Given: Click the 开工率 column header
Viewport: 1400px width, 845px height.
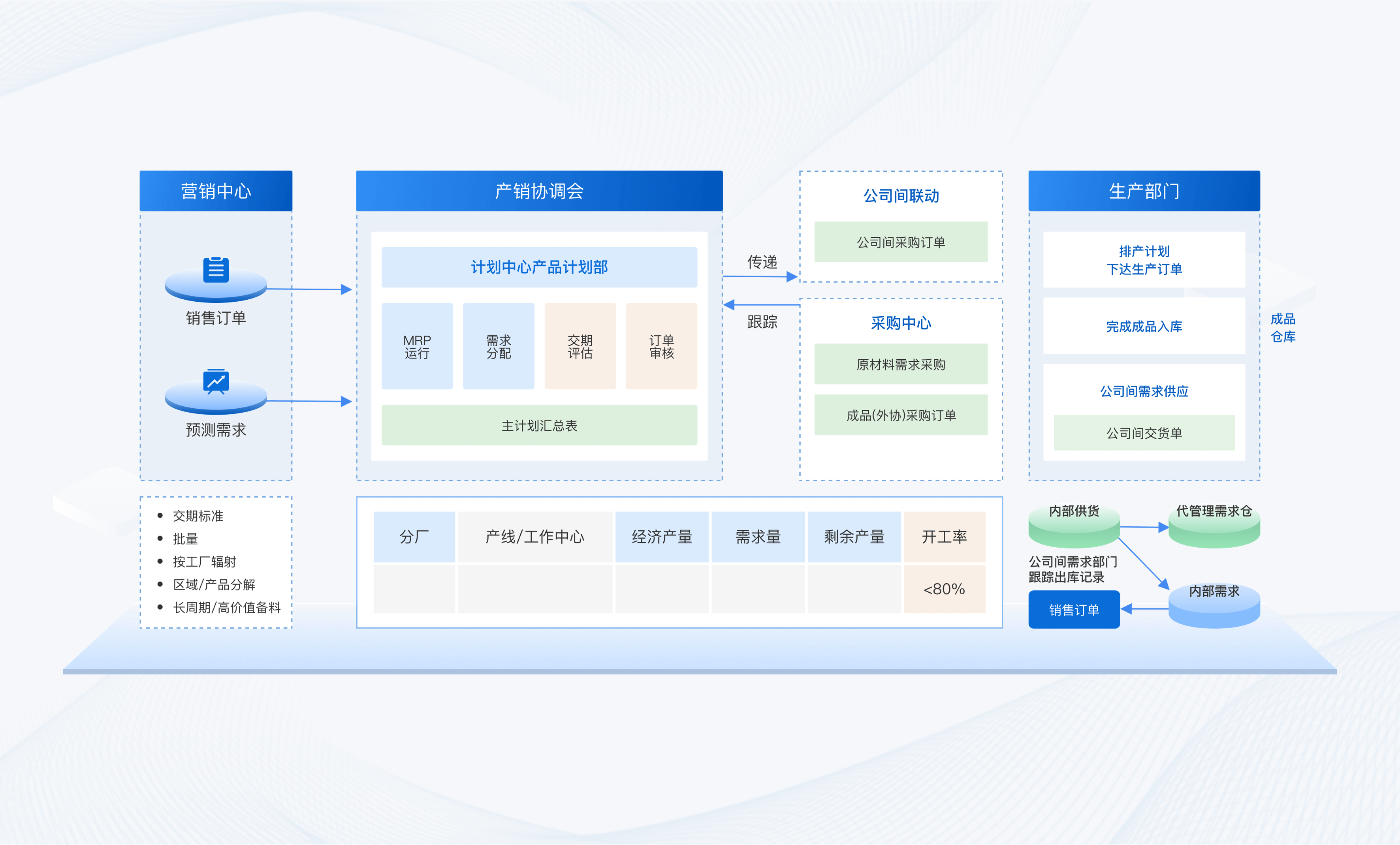Looking at the screenshot, I should click(944, 537).
